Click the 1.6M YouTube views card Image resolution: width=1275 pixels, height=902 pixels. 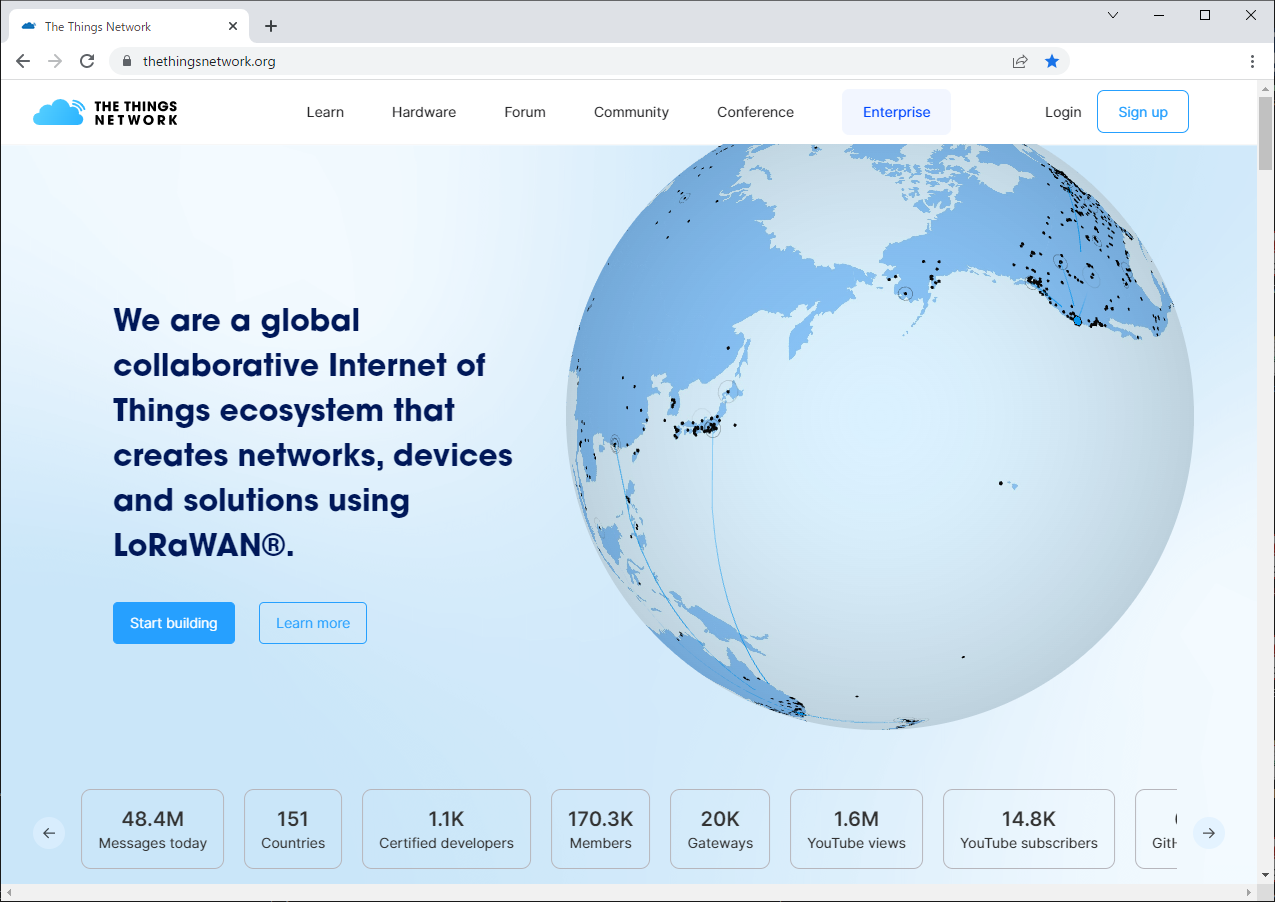[x=856, y=829]
